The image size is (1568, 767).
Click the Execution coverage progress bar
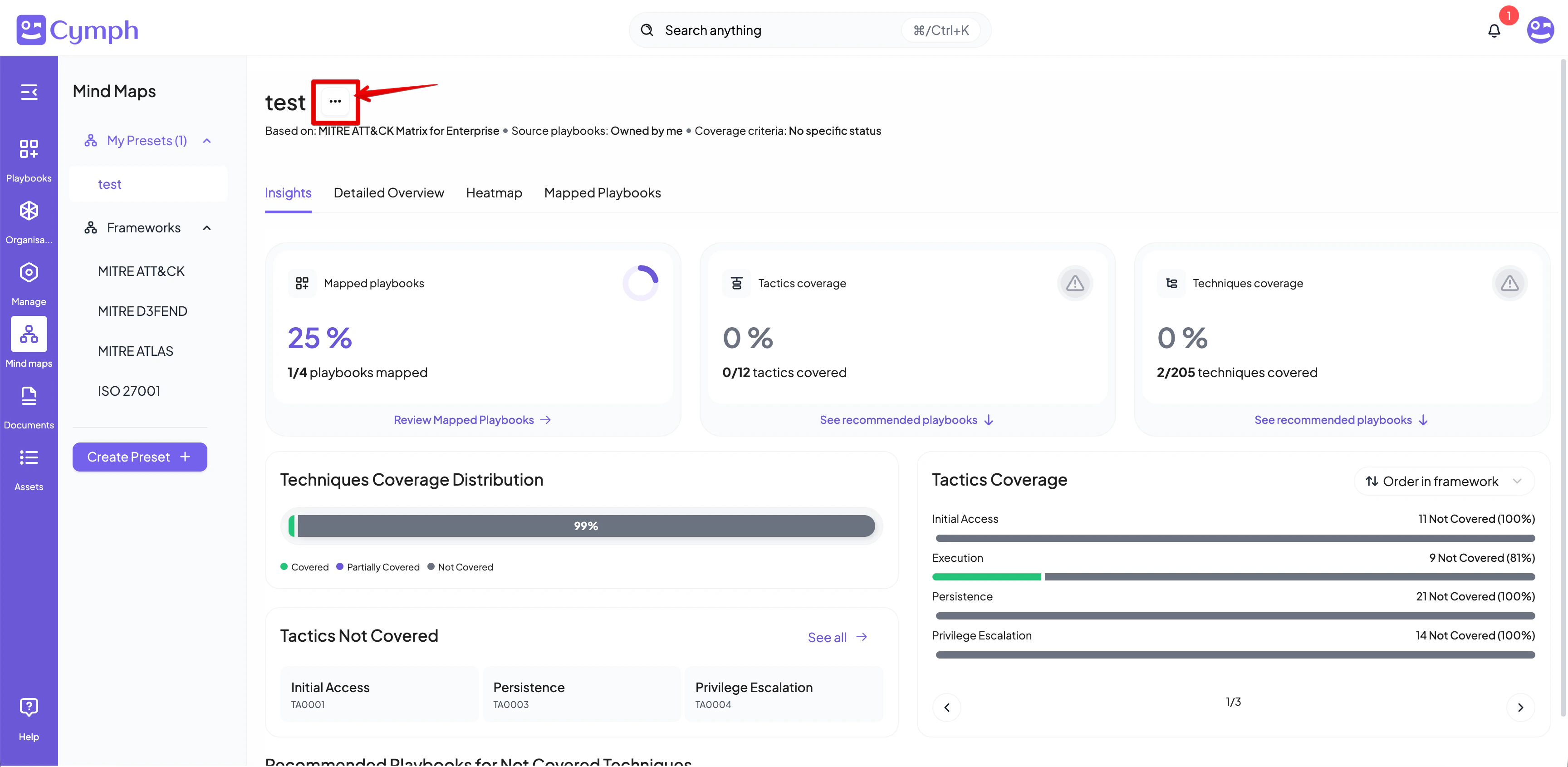pyautogui.click(x=1233, y=577)
